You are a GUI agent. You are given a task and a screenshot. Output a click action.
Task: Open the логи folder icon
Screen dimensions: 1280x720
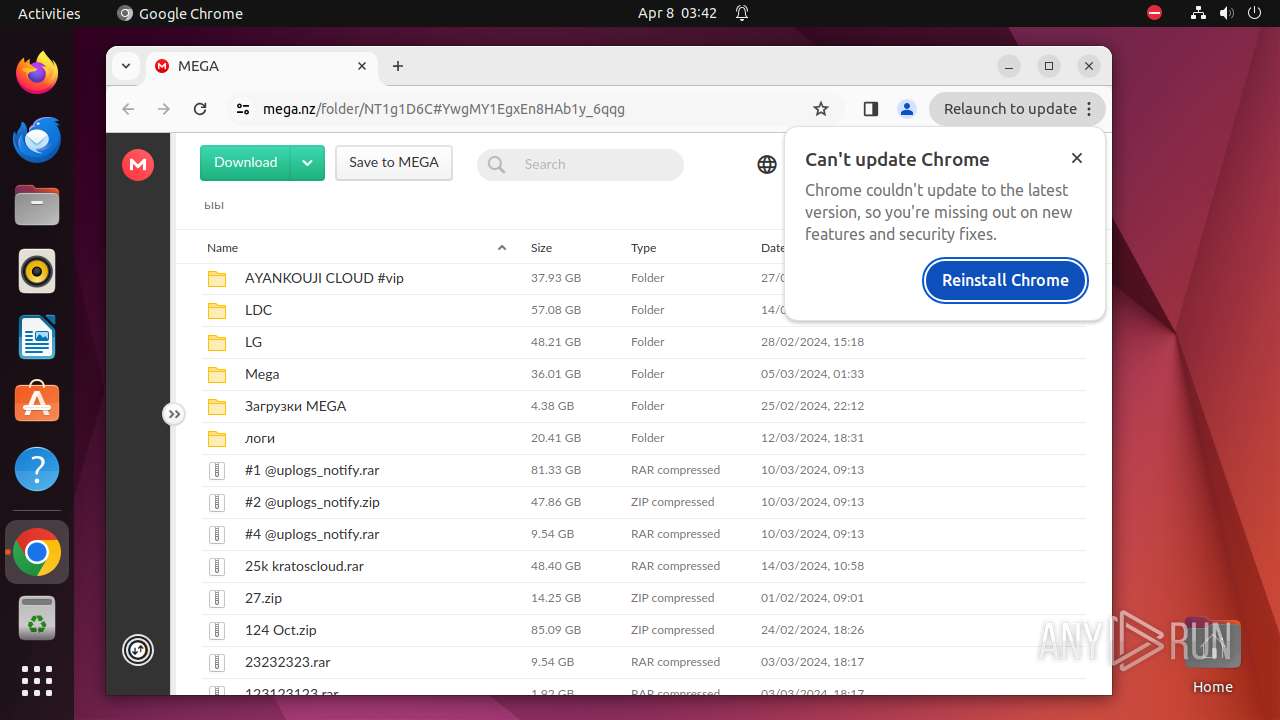pos(217,438)
